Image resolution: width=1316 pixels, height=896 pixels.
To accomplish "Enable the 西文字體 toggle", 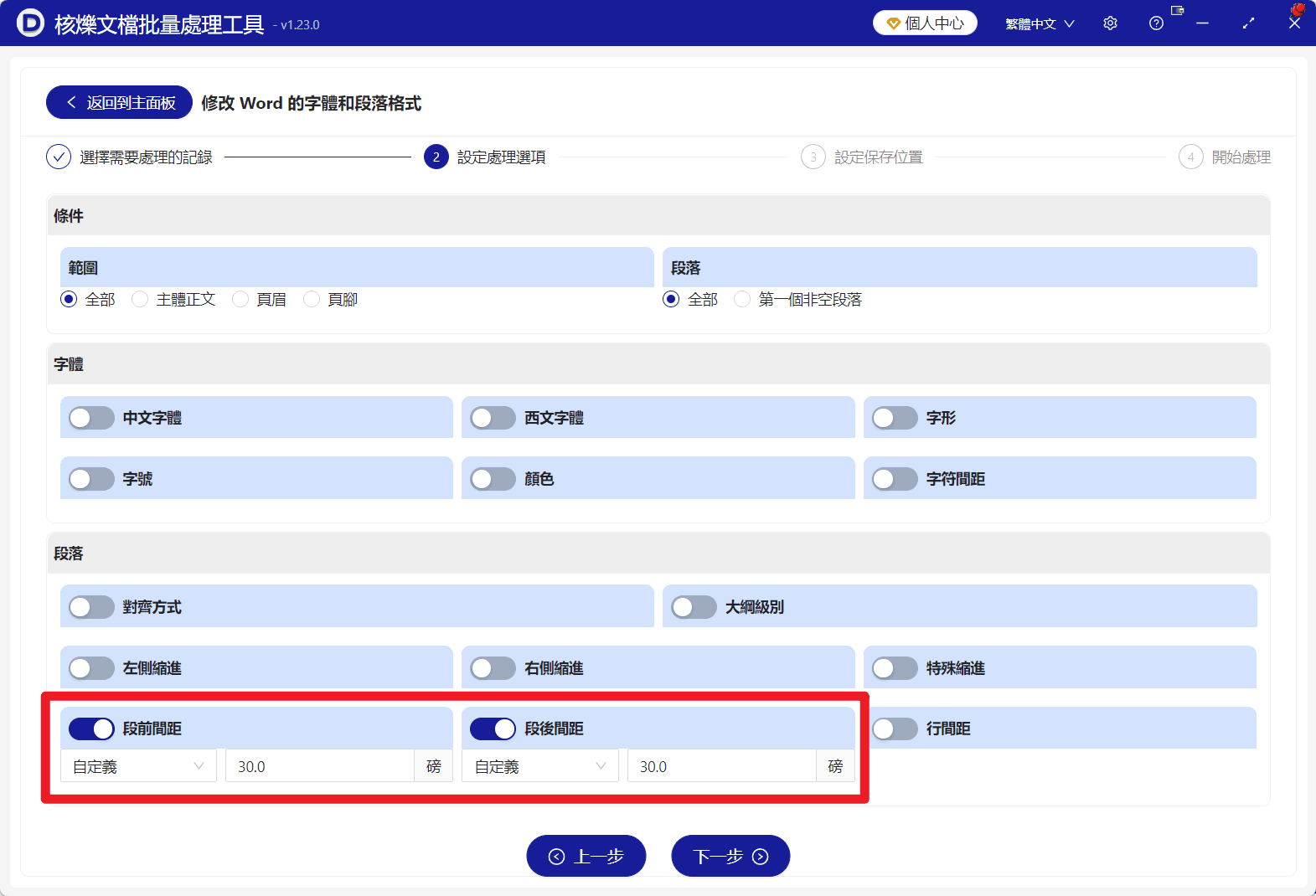I will pyautogui.click(x=493, y=418).
